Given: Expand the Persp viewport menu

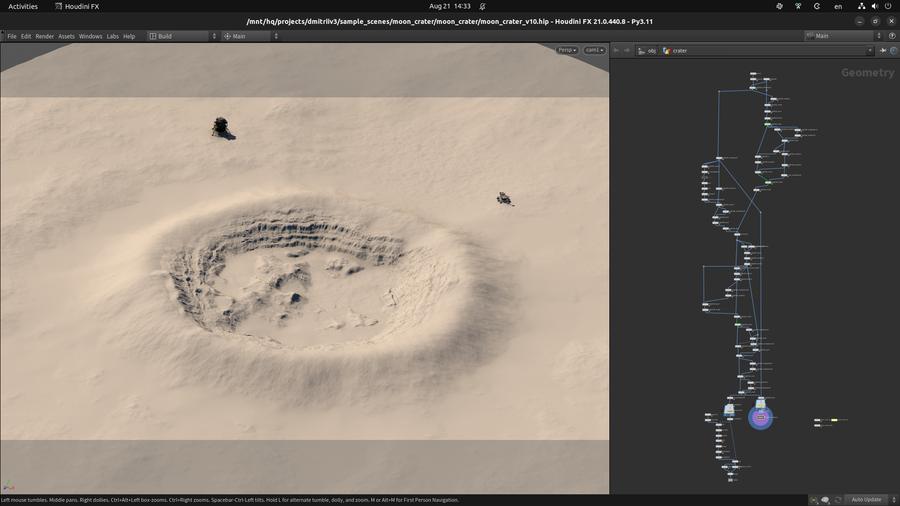Looking at the screenshot, I should [x=567, y=50].
